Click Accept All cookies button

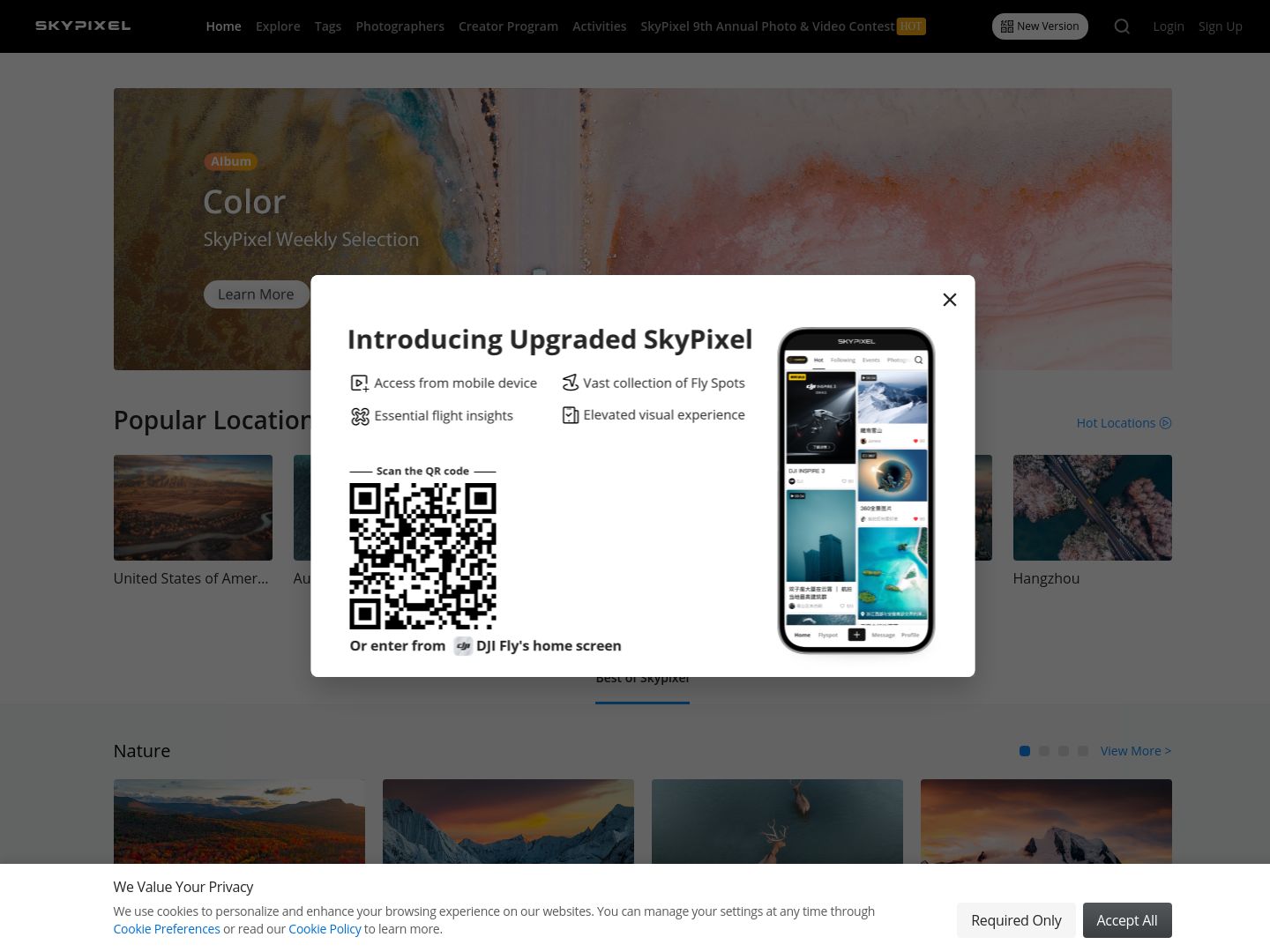tap(1127, 920)
